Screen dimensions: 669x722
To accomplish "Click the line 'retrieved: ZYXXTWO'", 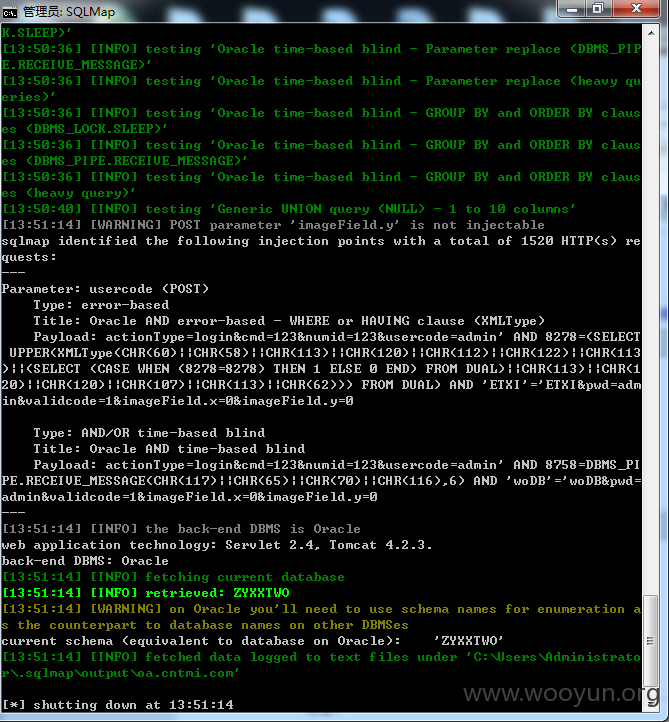I will coord(145,593).
